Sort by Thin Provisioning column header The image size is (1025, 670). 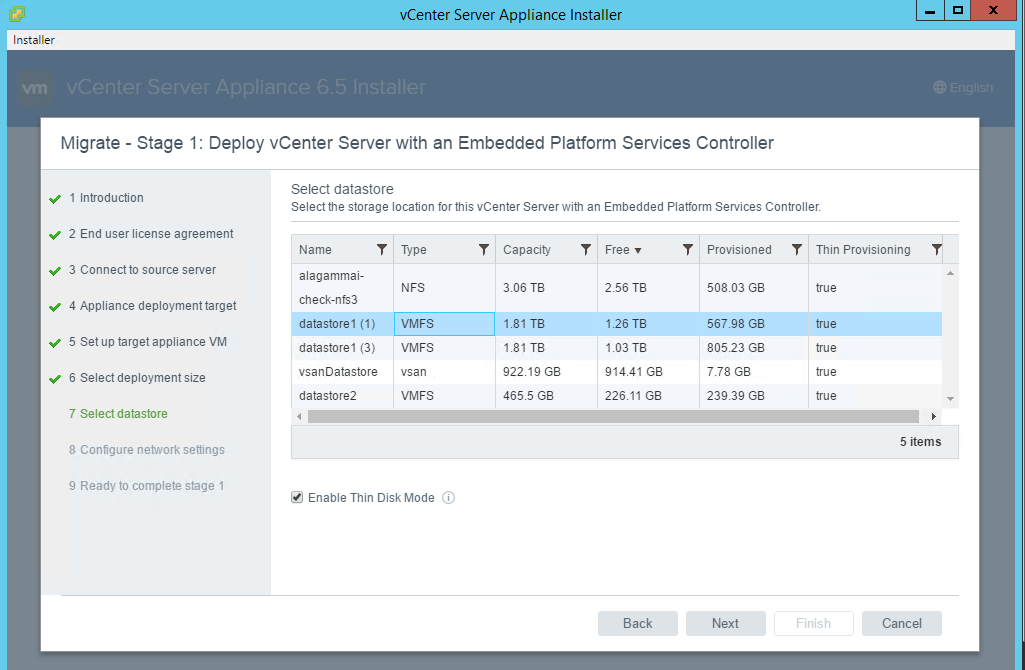click(x=863, y=250)
